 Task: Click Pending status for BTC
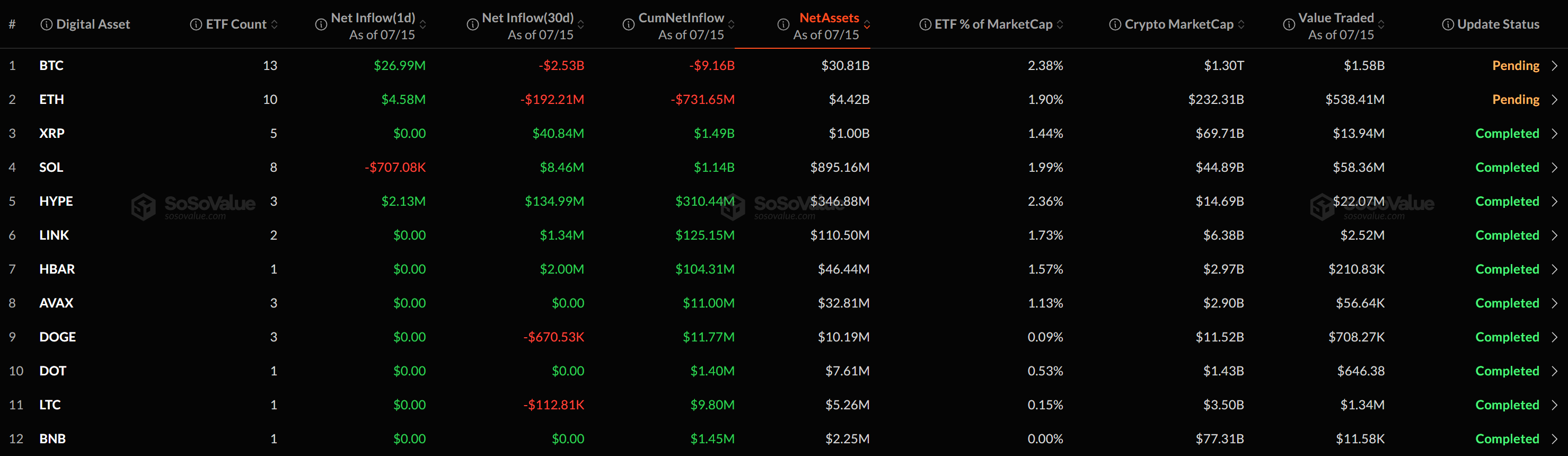click(1516, 66)
